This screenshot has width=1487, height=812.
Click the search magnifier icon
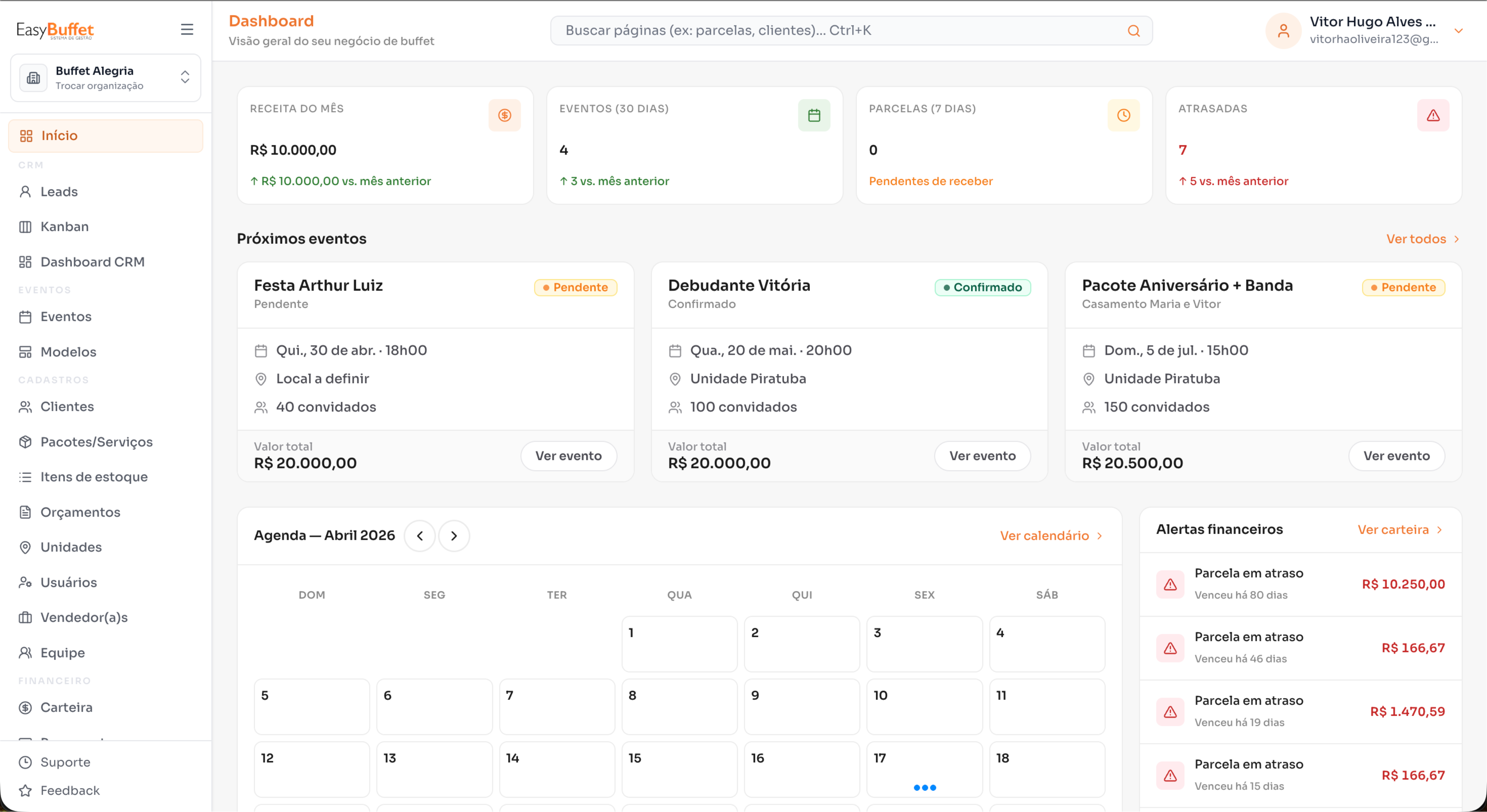tap(1134, 31)
